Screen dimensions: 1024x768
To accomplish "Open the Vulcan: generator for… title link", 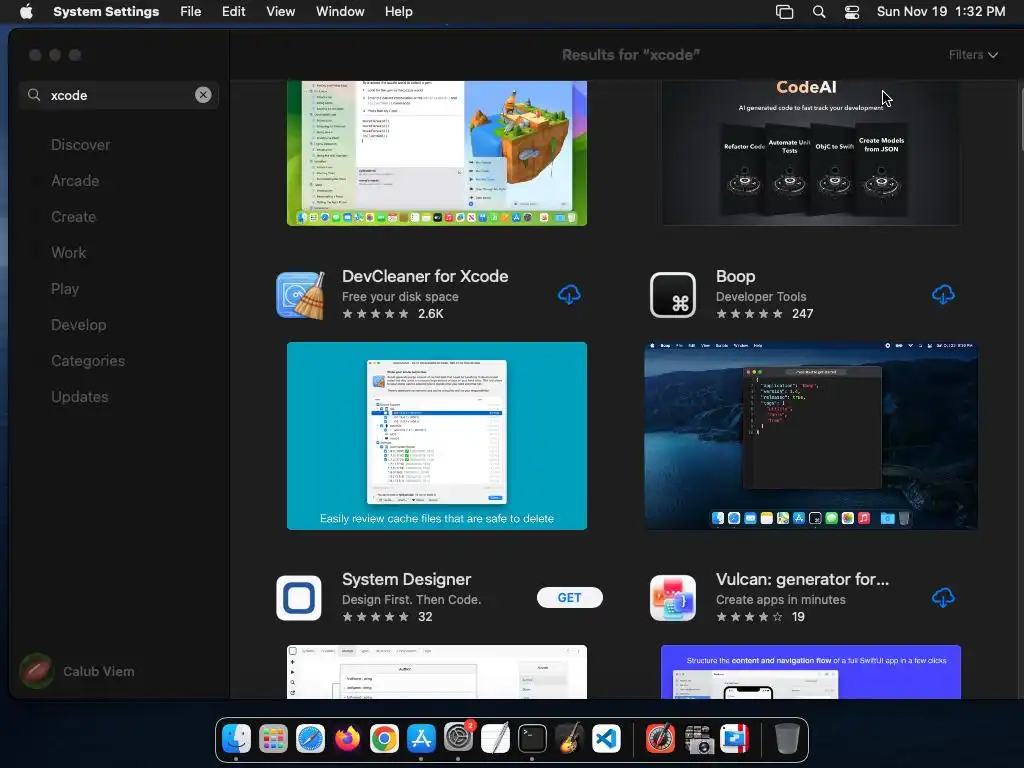I will [x=802, y=579].
